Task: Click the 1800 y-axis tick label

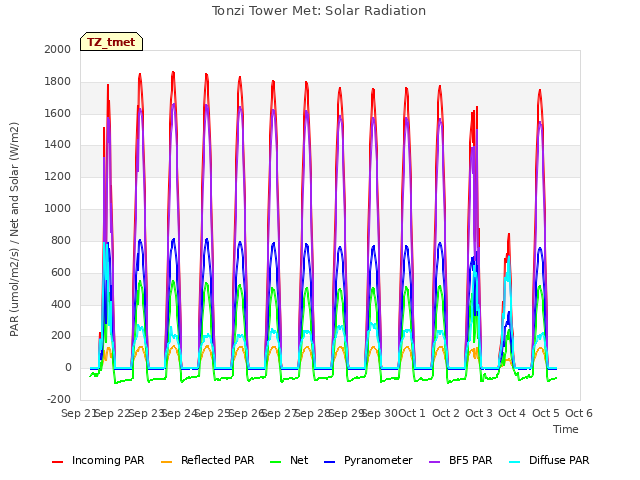Action: pyautogui.click(x=58, y=81)
